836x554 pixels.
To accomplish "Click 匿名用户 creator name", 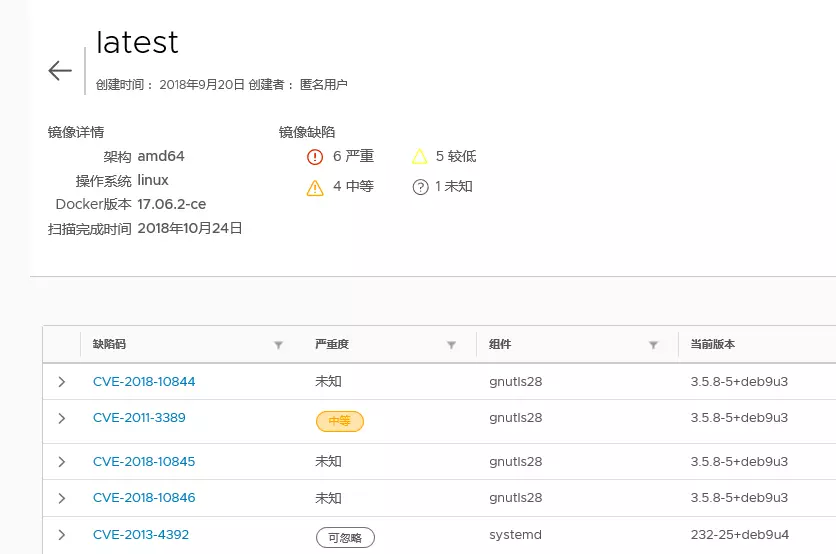I will coord(324,84).
